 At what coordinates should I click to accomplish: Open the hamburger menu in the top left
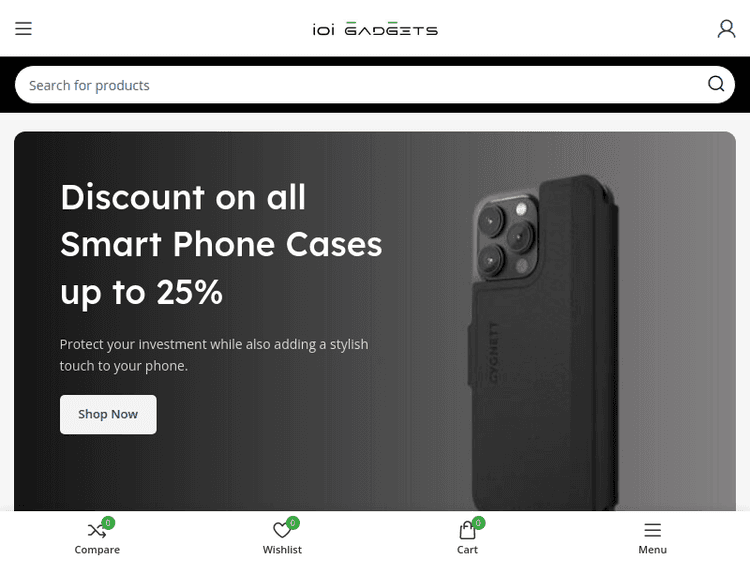pyautogui.click(x=23, y=29)
